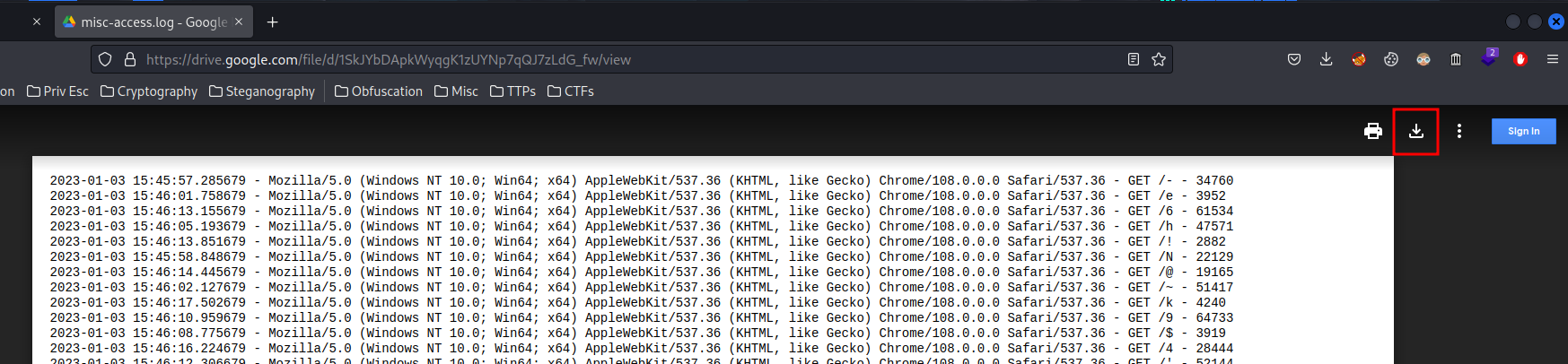Image resolution: width=1568 pixels, height=364 pixels.
Task: Open the Priv Esc bookmarks folder
Action: pos(57,91)
